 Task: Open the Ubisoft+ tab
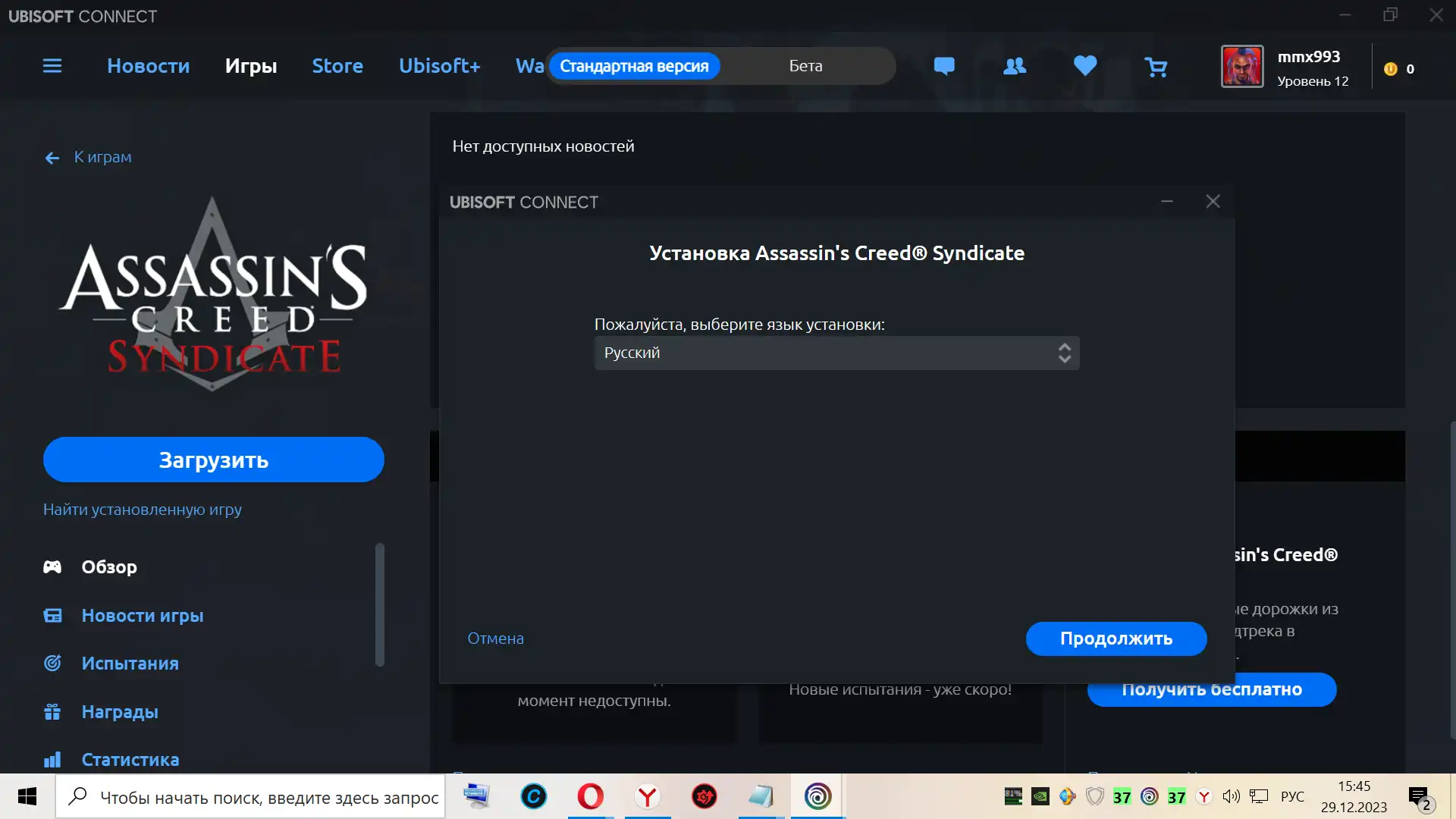[x=440, y=66]
